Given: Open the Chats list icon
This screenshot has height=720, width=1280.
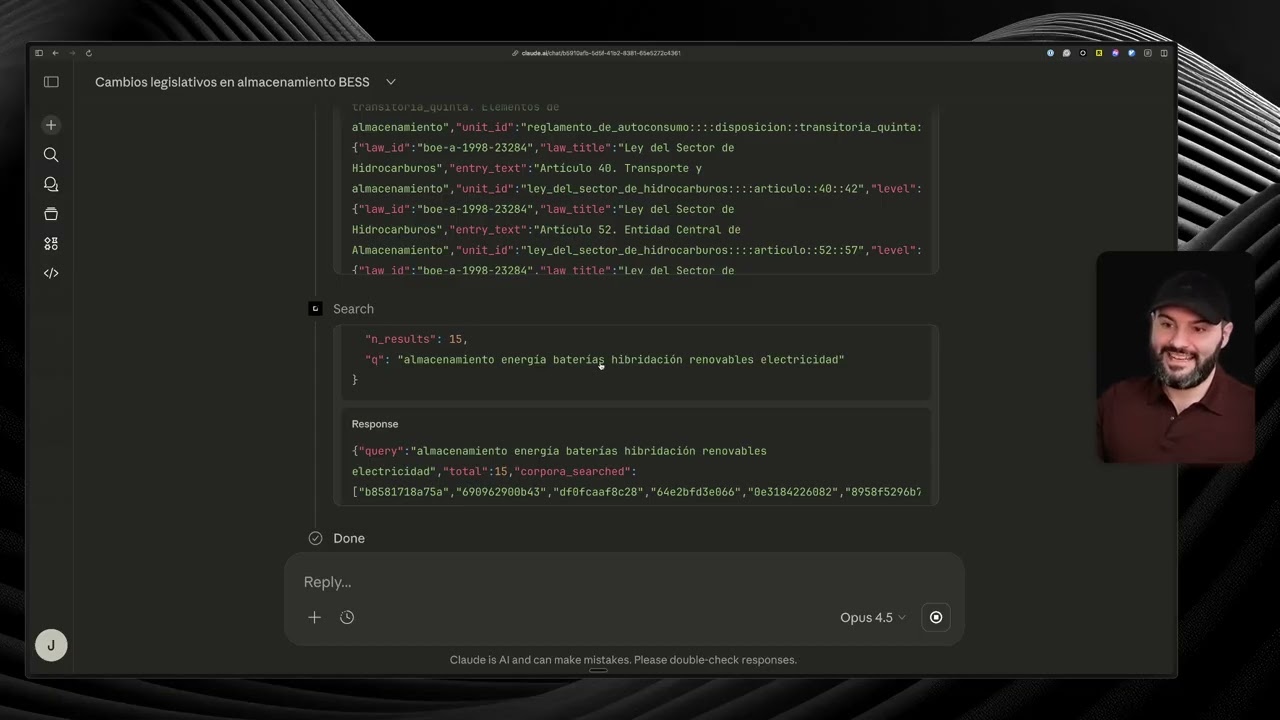Looking at the screenshot, I should click(x=51, y=184).
